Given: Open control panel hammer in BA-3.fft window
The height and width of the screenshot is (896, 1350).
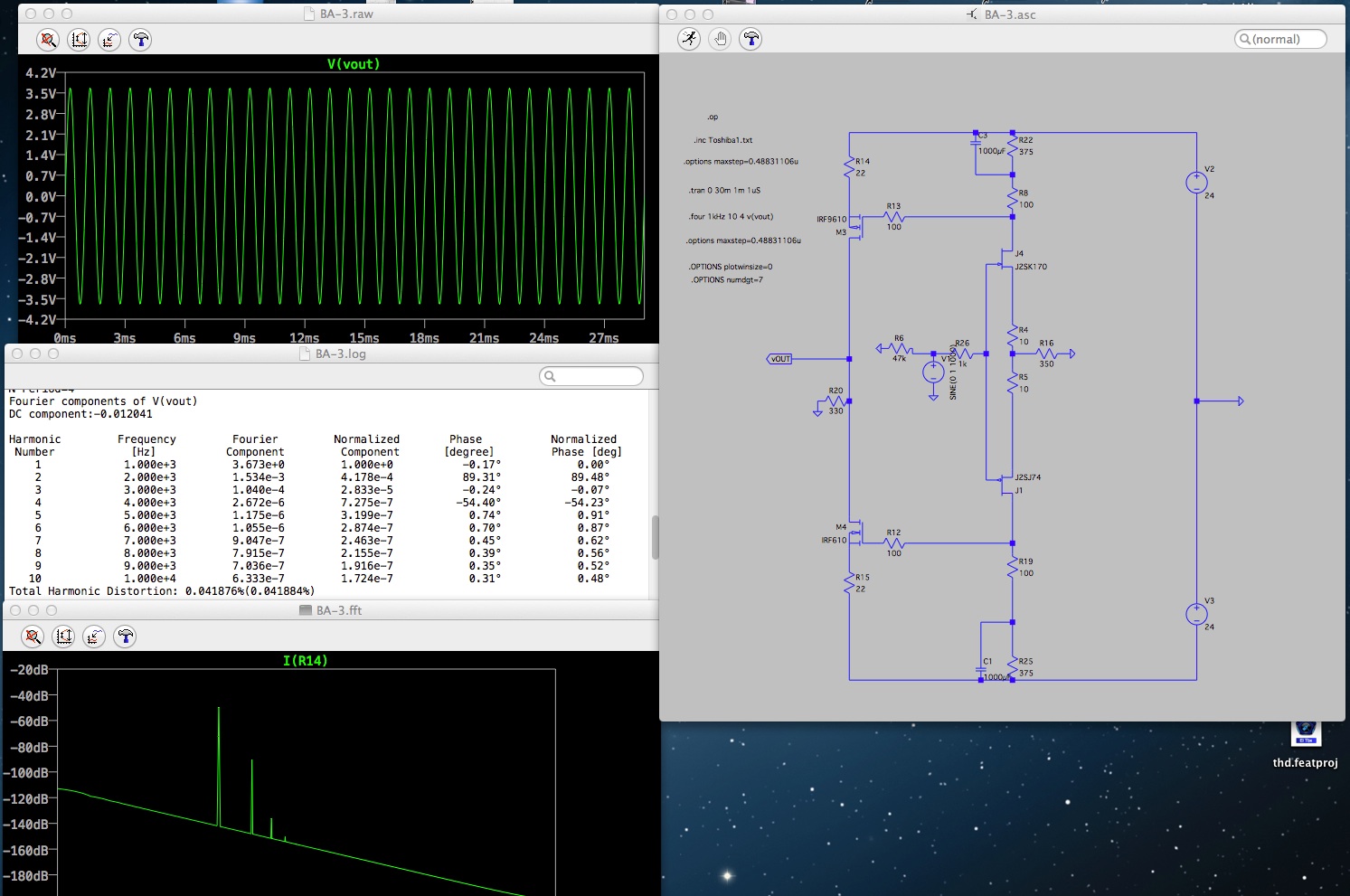Looking at the screenshot, I should 126,637.
